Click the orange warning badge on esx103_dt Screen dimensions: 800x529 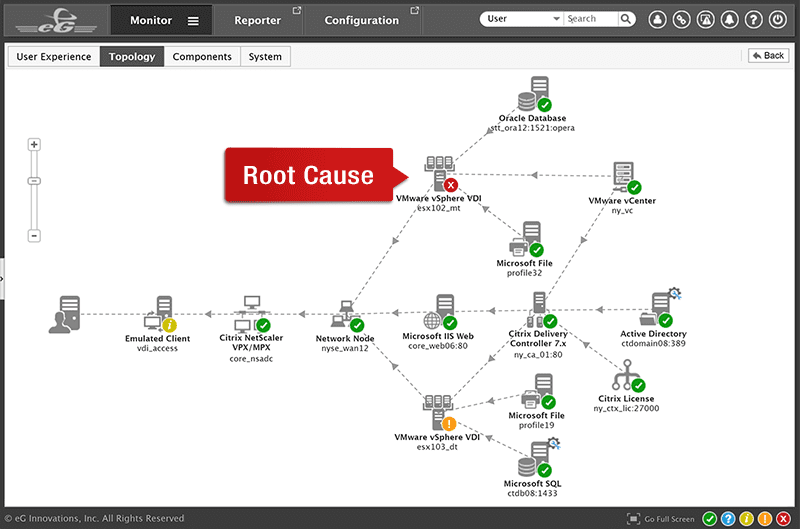pos(449,424)
